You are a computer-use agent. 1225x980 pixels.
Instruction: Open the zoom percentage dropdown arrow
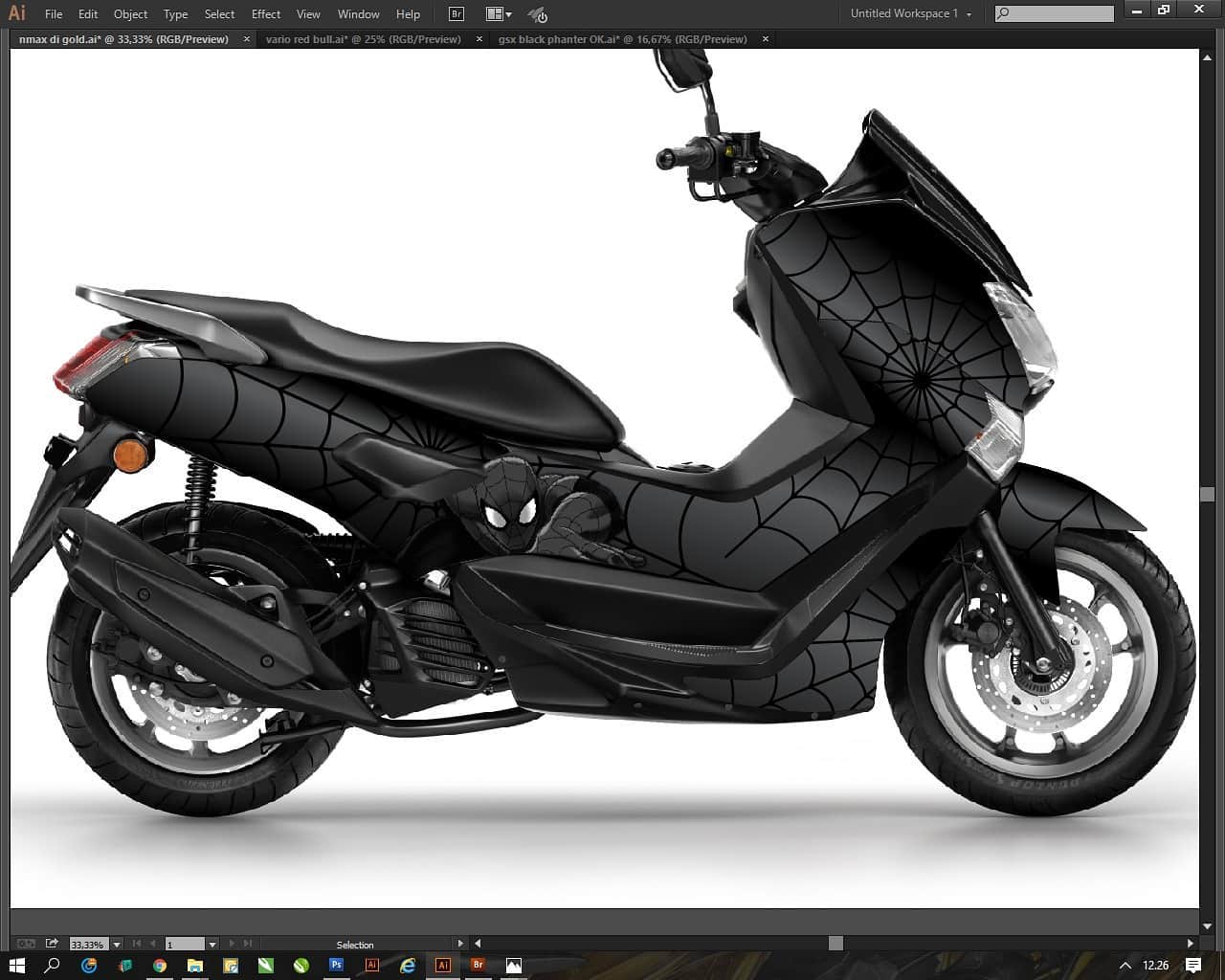(117, 945)
